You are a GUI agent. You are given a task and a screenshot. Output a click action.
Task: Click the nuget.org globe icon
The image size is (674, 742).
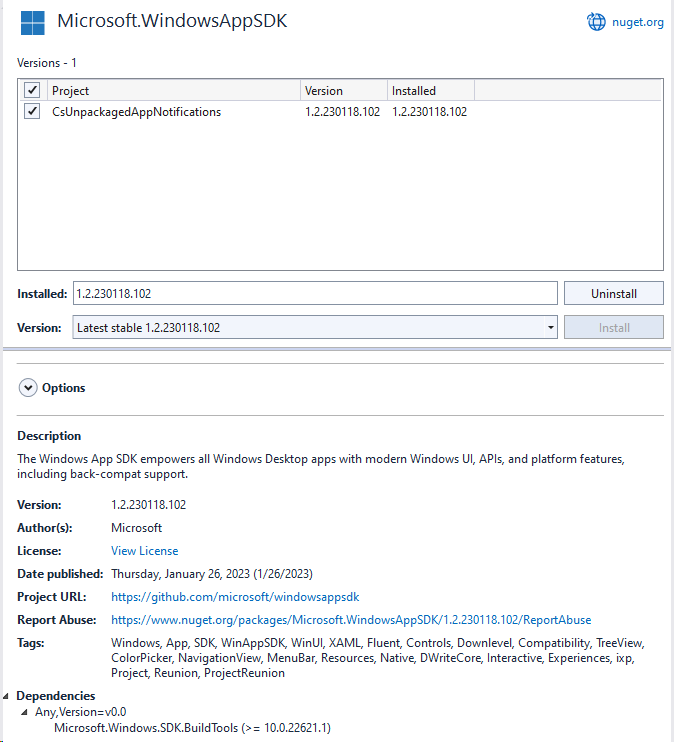tap(596, 22)
